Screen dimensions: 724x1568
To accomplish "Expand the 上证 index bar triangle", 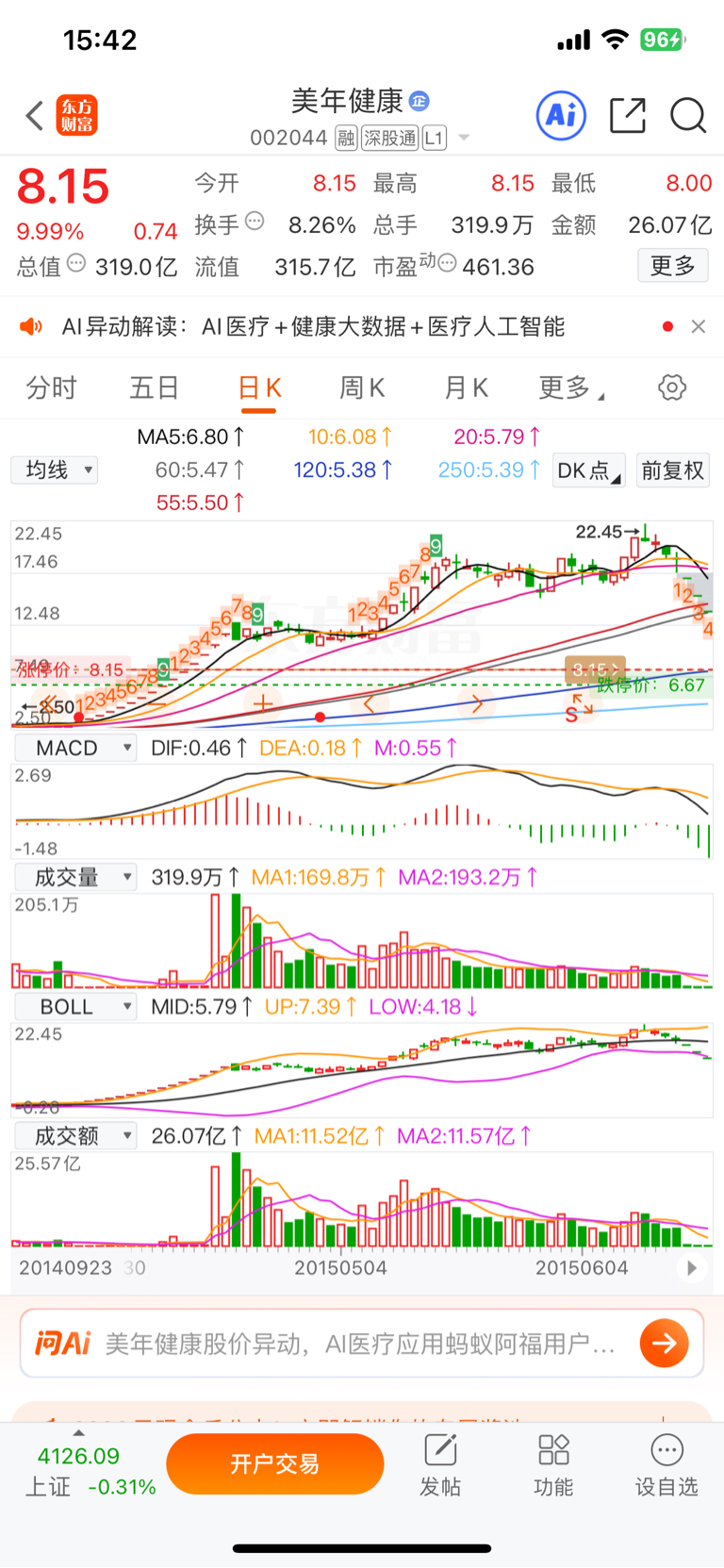I will pyautogui.click(x=79, y=1433).
